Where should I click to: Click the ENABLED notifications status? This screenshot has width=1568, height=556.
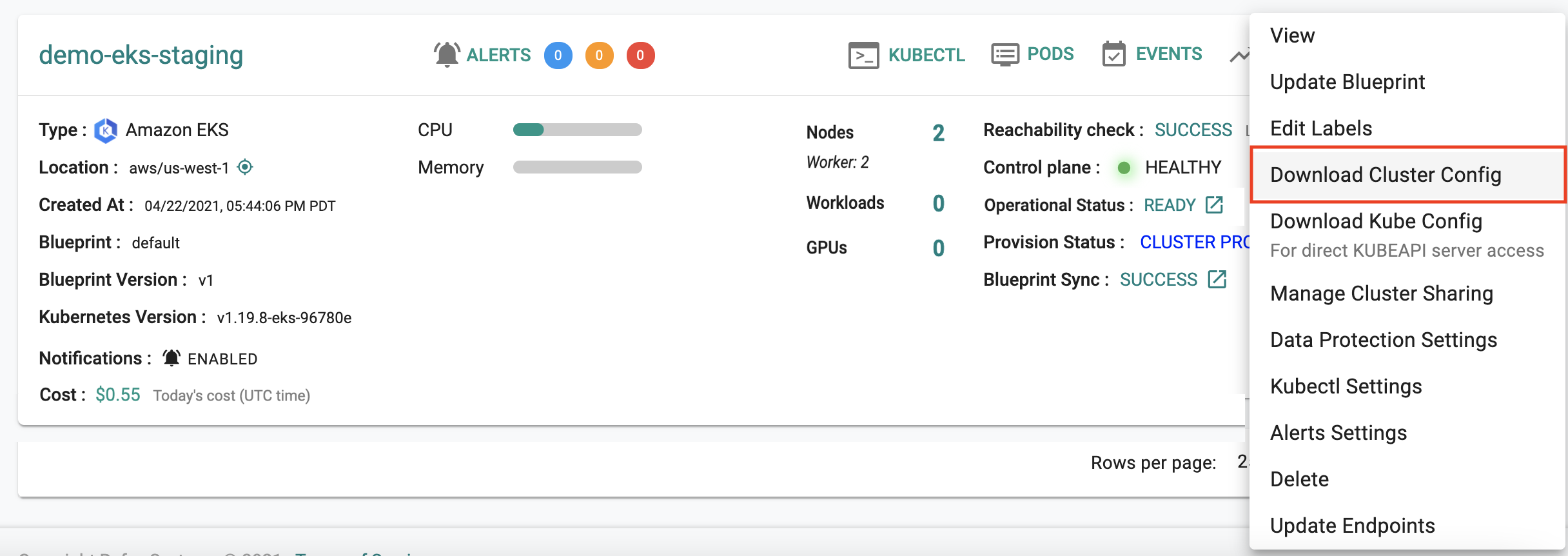click(x=222, y=359)
